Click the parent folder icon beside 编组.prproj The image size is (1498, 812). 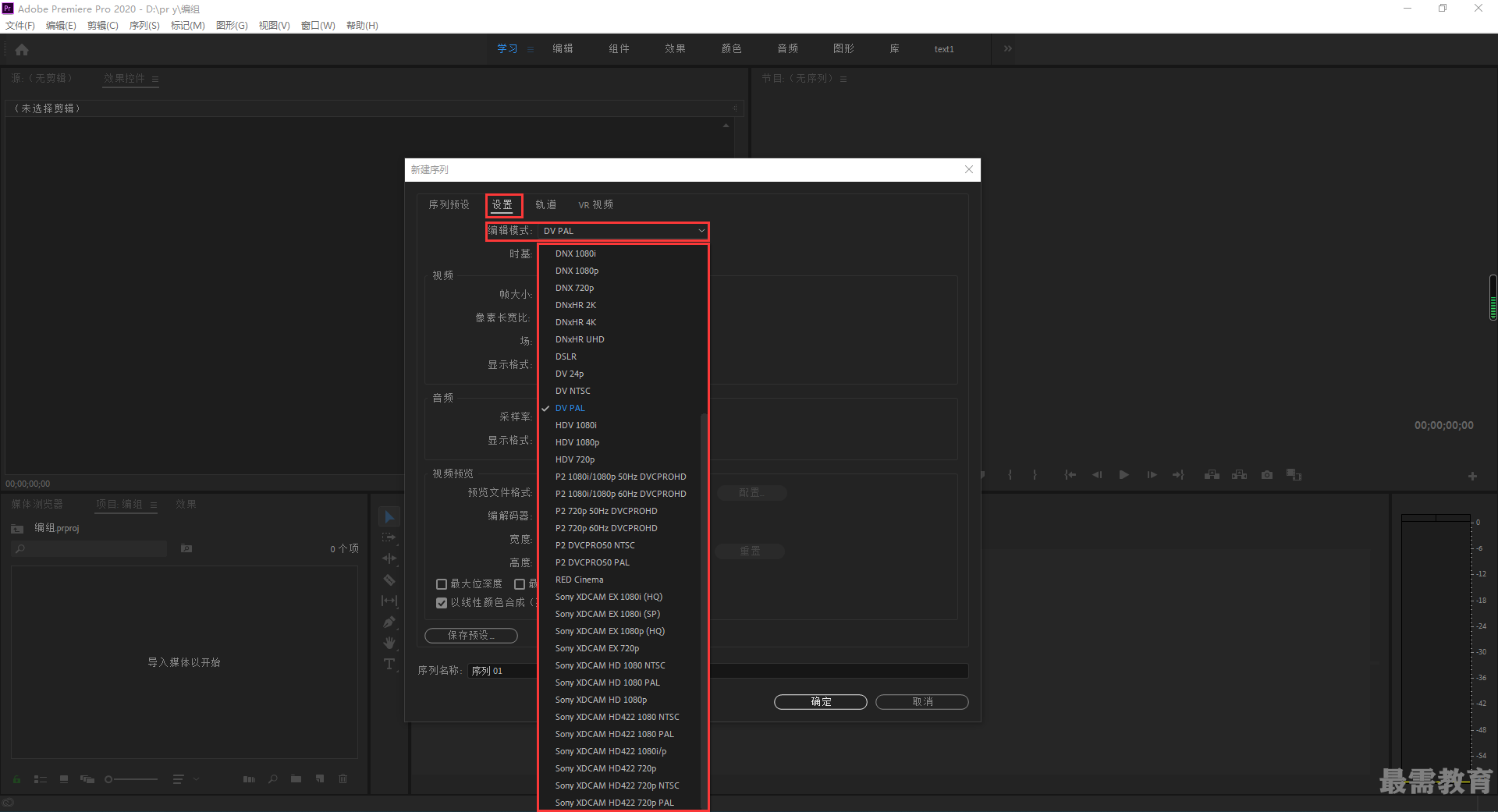pos(17,529)
